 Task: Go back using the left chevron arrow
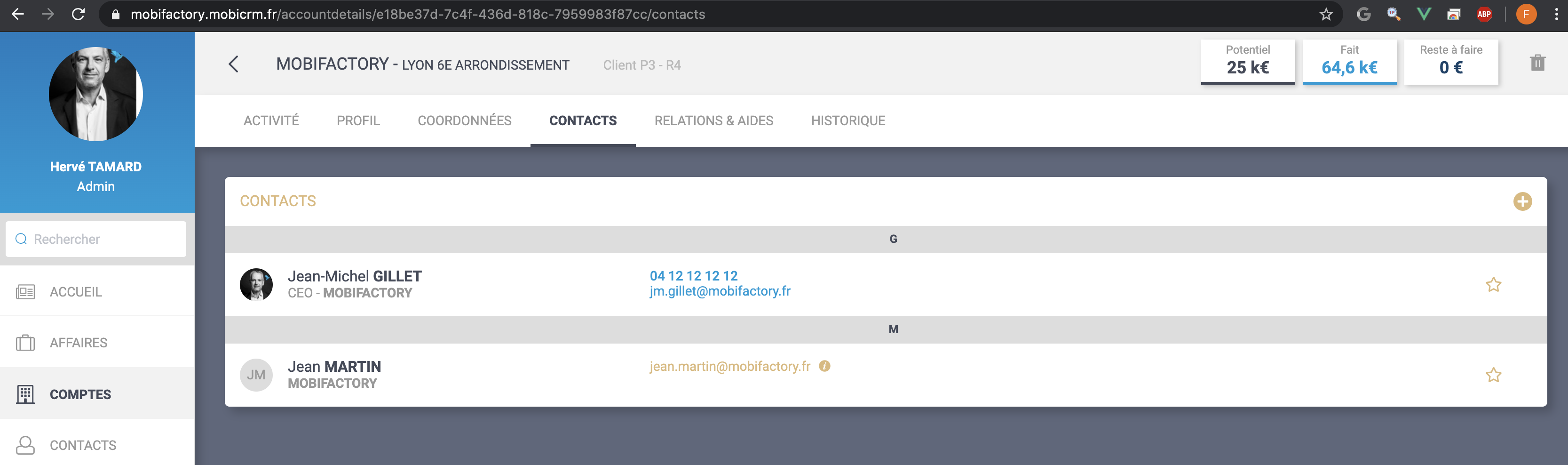coord(234,64)
